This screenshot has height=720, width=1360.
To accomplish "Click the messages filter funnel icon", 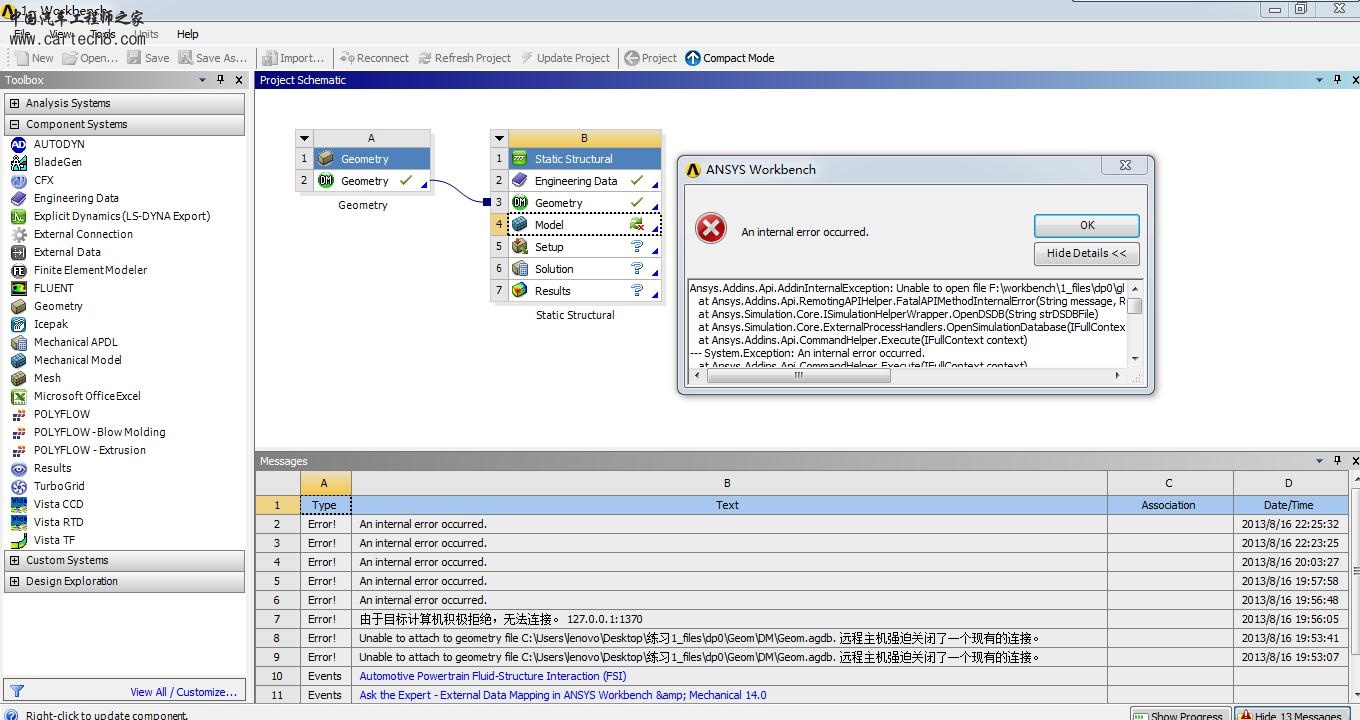I will [17, 691].
